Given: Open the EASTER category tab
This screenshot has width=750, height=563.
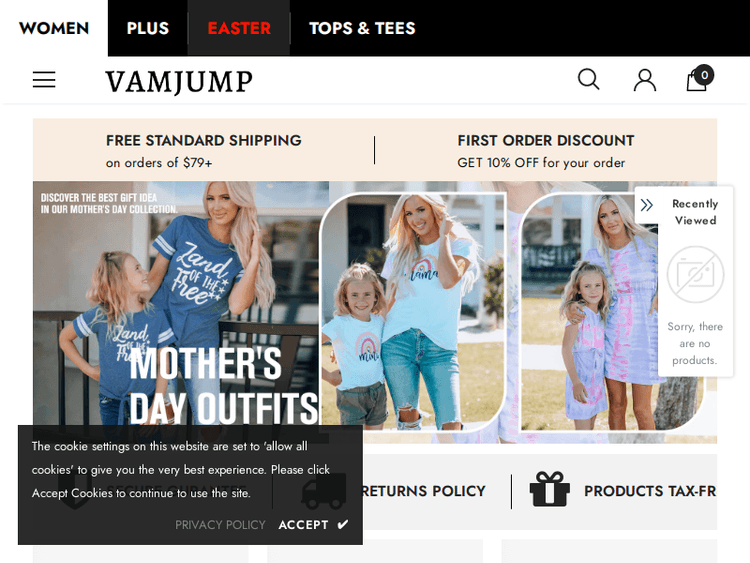Looking at the screenshot, I should (239, 28).
